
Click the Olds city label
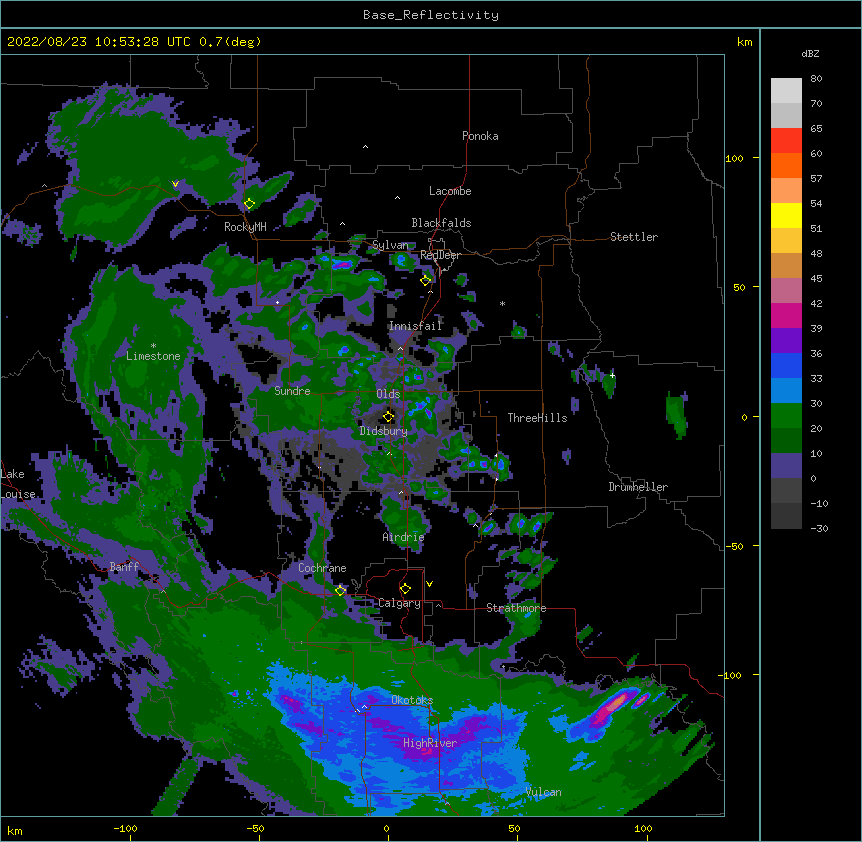388,394
